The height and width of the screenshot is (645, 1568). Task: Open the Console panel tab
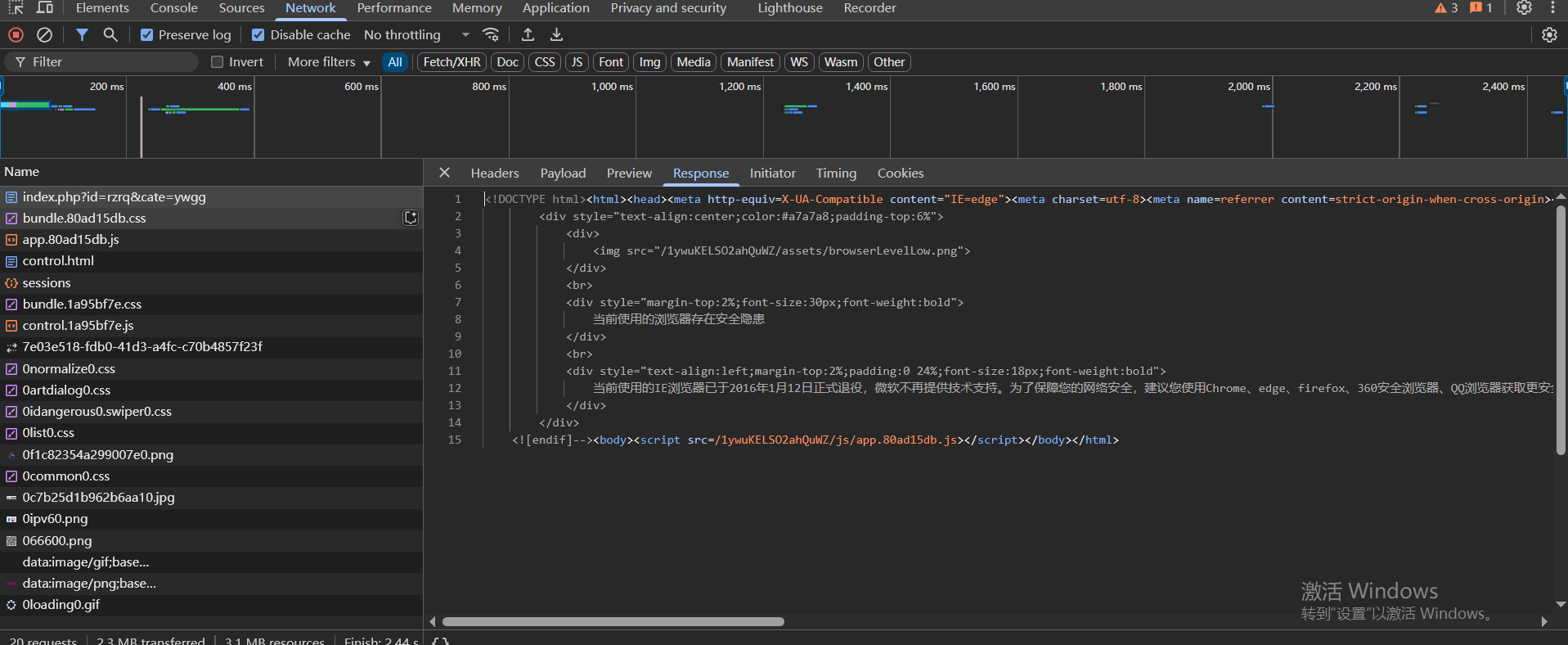173,8
